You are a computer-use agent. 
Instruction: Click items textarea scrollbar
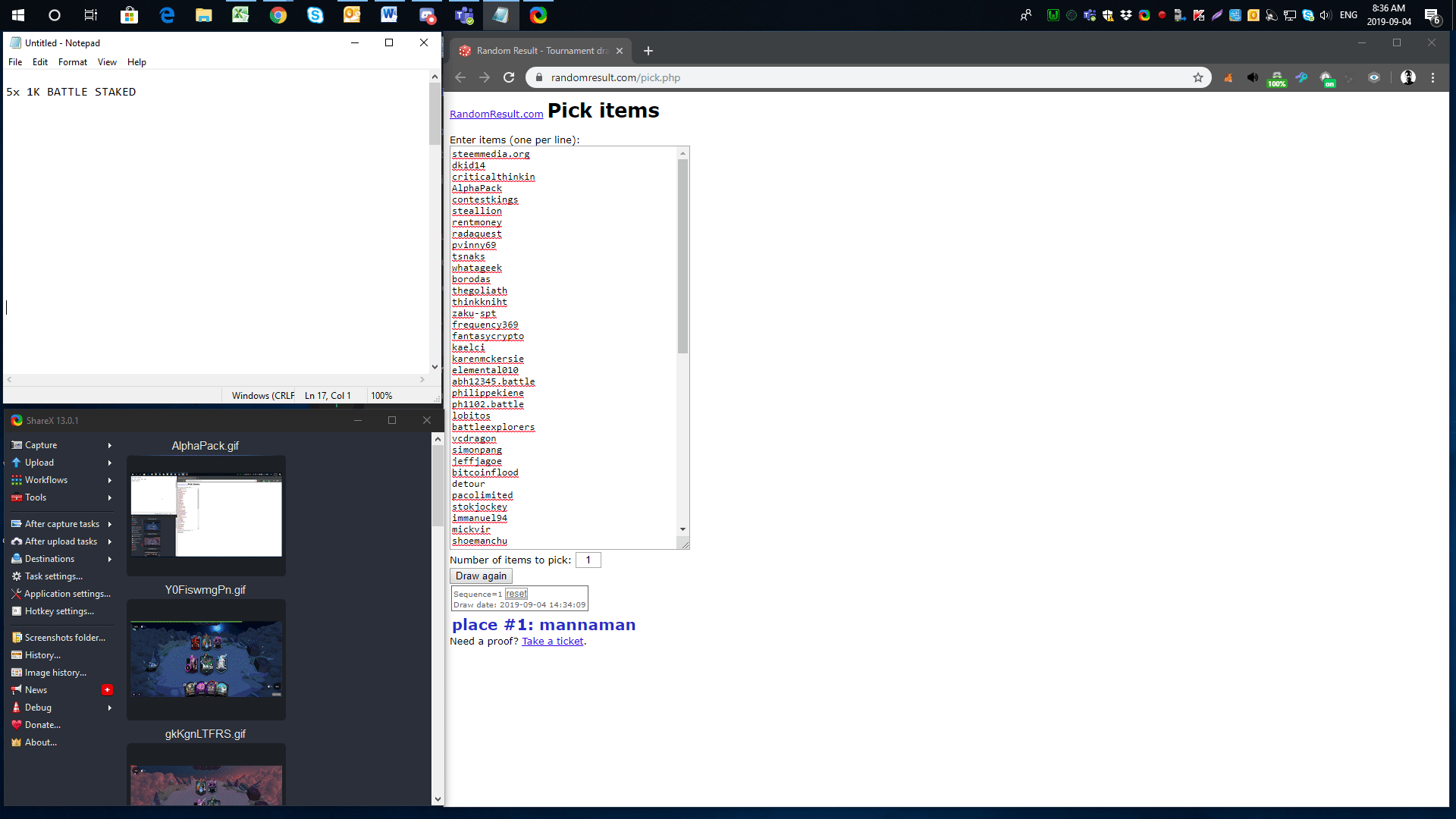[x=682, y=256]
